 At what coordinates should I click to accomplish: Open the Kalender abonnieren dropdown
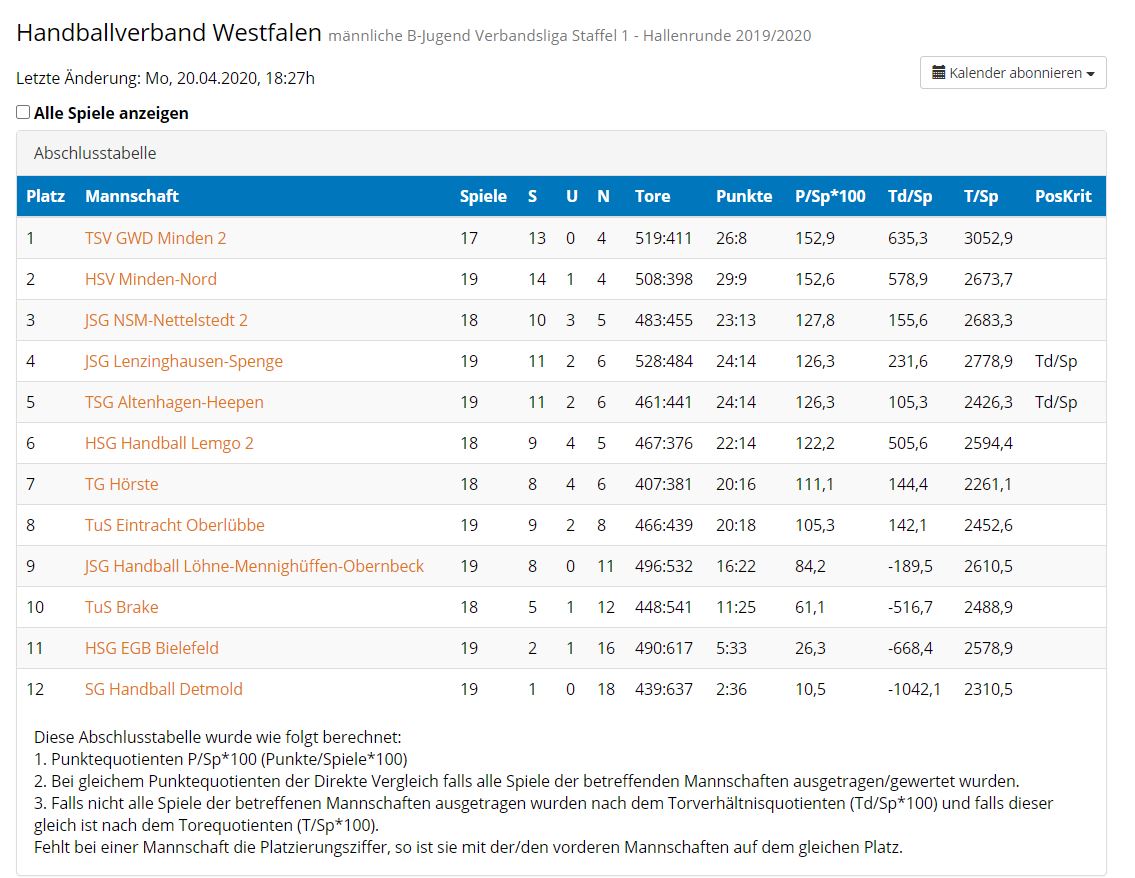1013,72
